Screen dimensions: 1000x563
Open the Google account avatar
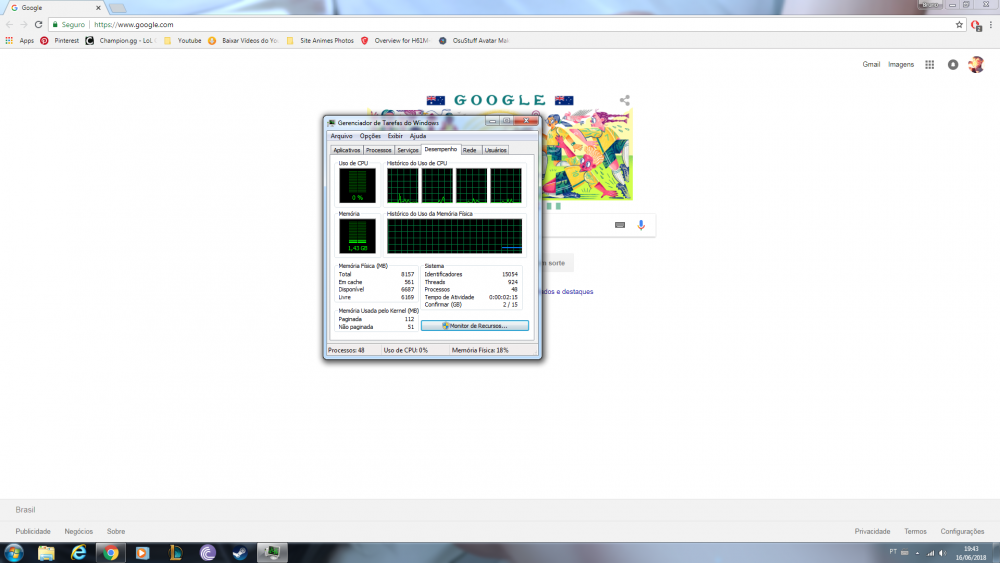click(976, 64)
